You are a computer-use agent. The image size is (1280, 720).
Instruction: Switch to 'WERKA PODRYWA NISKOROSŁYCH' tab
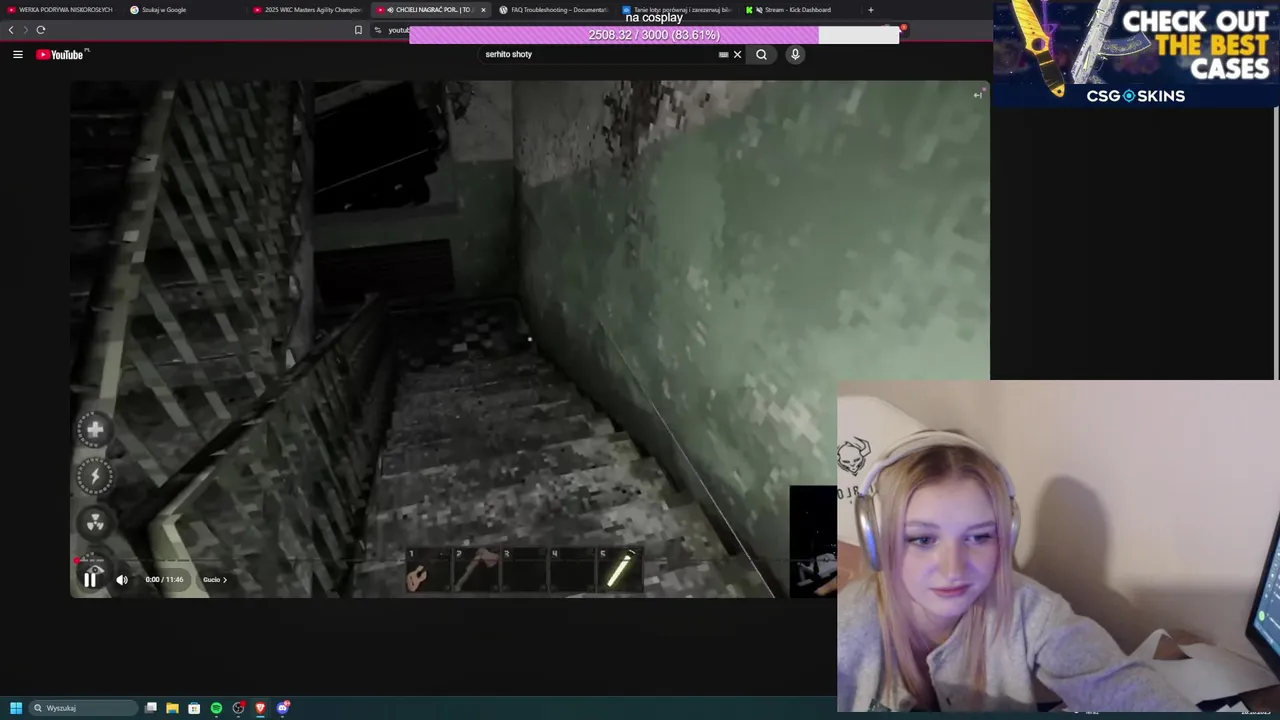point(60,10)
